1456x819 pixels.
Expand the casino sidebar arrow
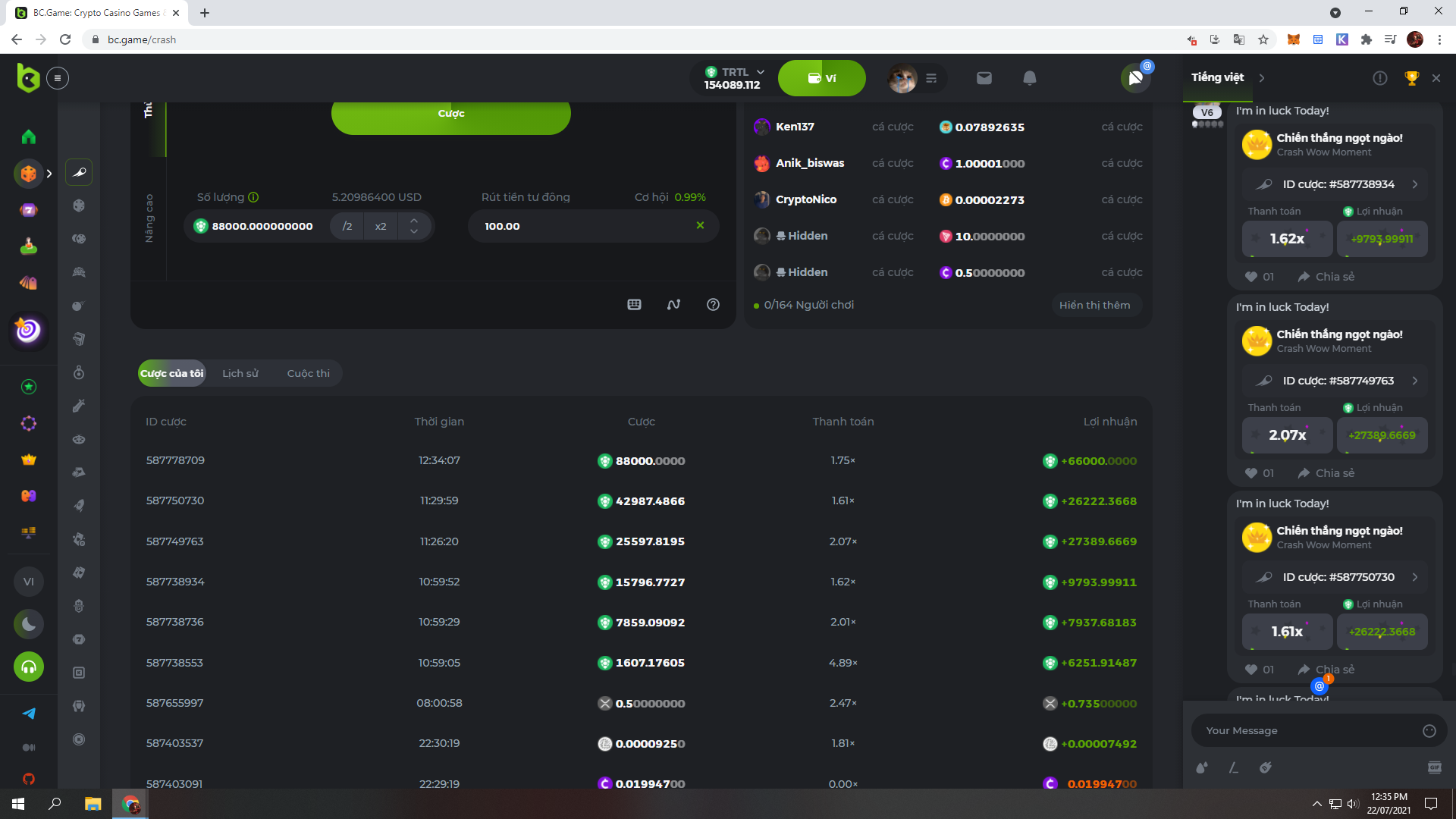[x=49, y=174]
